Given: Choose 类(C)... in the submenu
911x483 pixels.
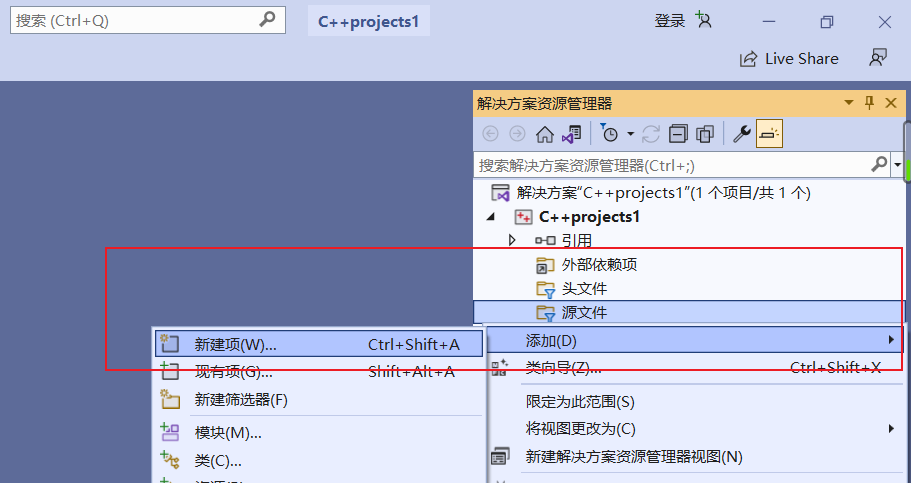Looking at the screenshot, I should pos(319,461).
